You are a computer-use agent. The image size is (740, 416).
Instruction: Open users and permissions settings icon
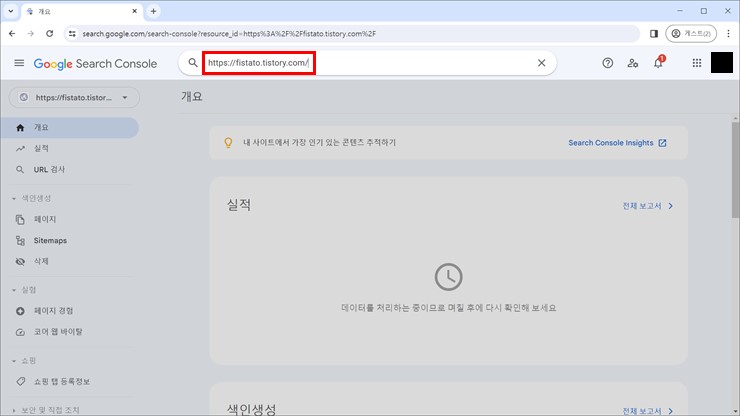[633, 63]
